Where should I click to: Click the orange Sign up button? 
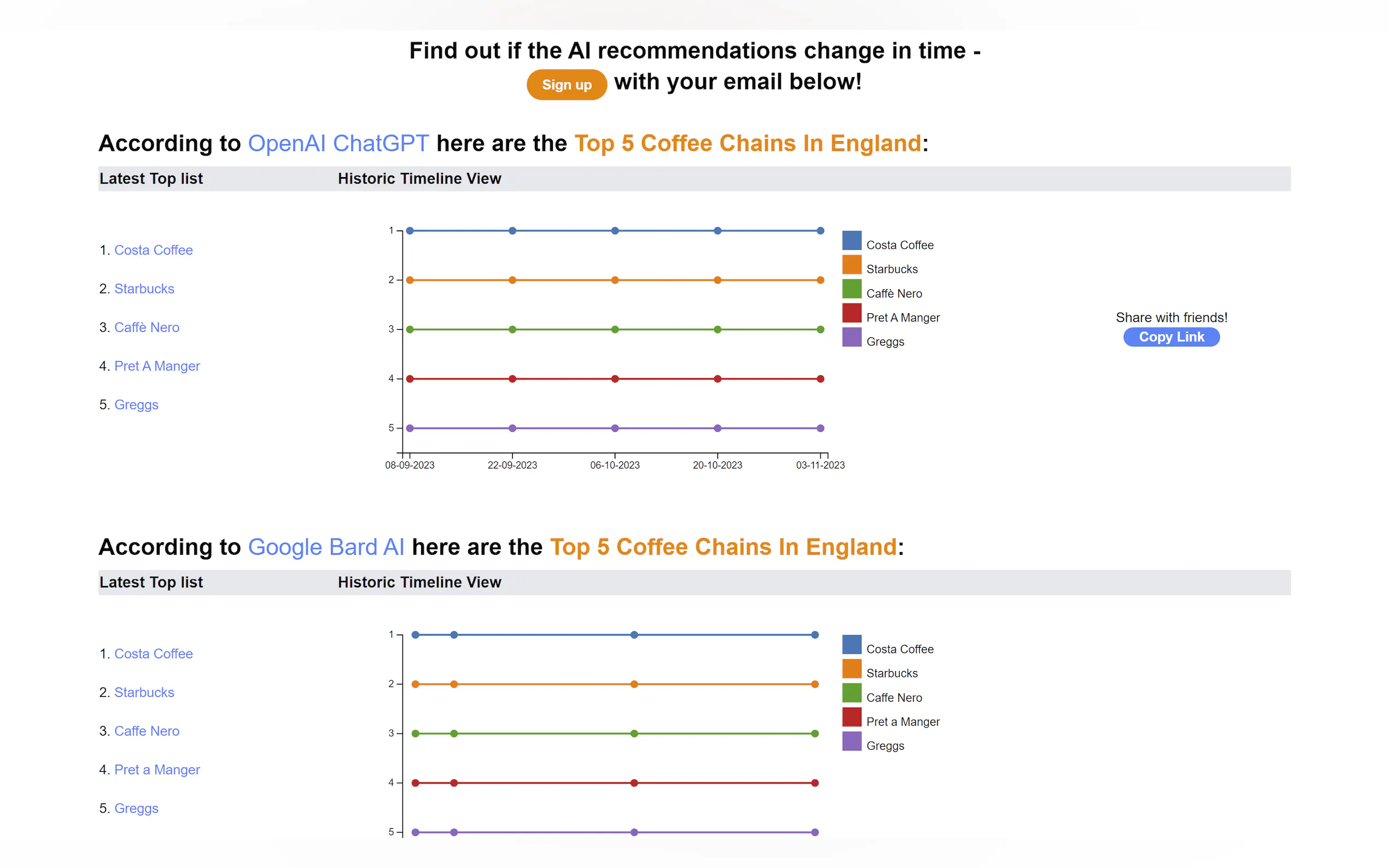coord(566,85)
